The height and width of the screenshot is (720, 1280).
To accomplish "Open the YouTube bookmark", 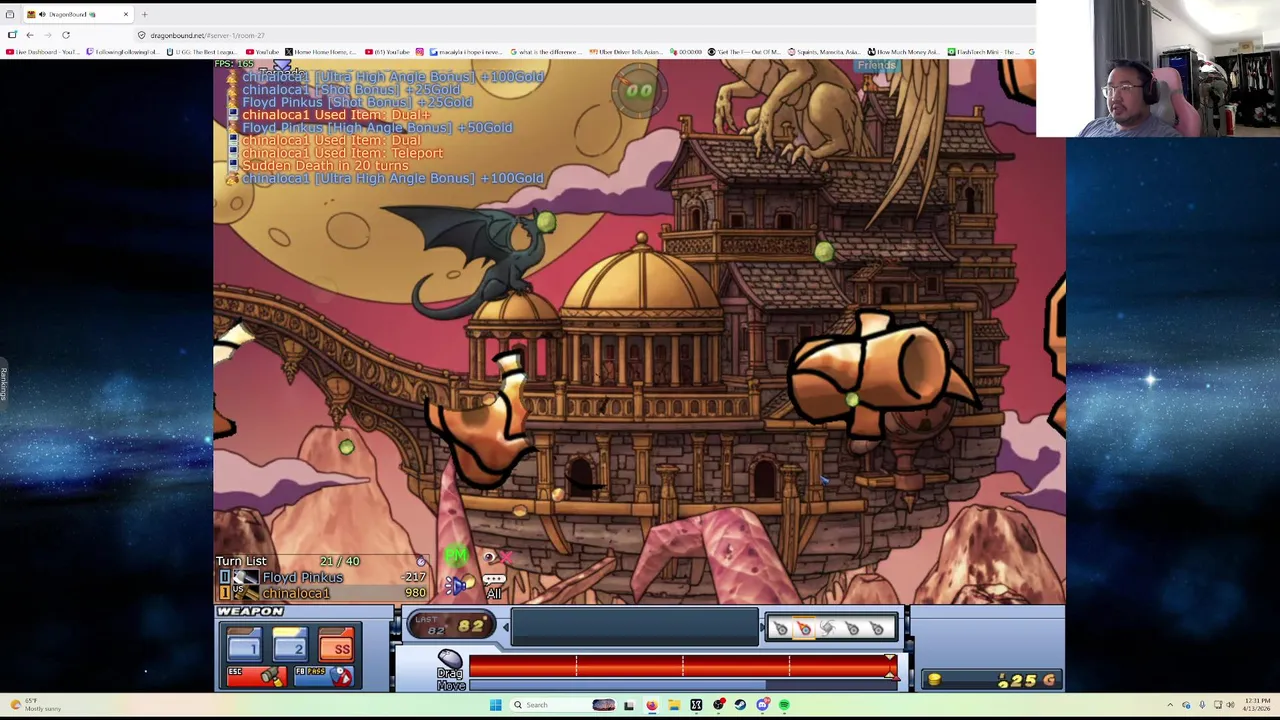I will click(263, 52).
